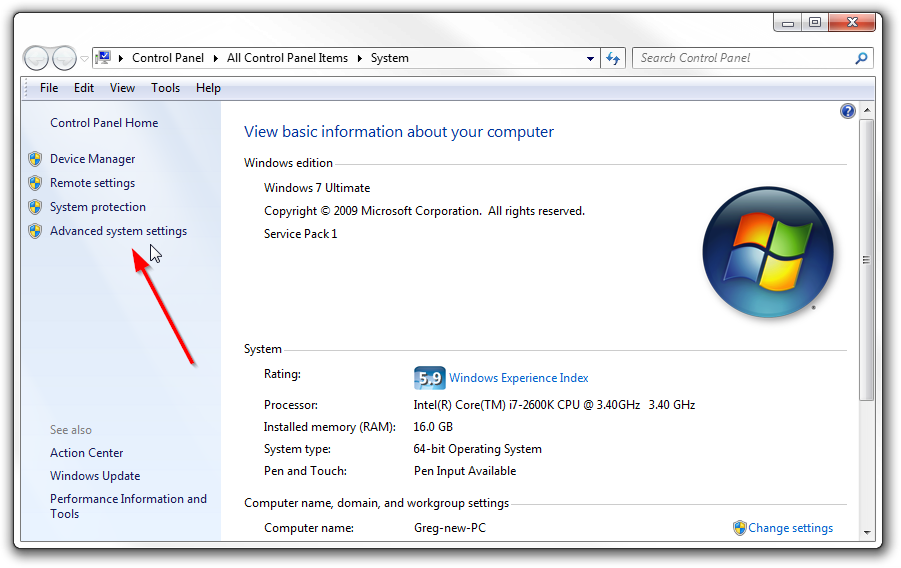Open Action Center link
Image resolution: width=901 pixels, height=568 pixels.
tap(87, 453)
